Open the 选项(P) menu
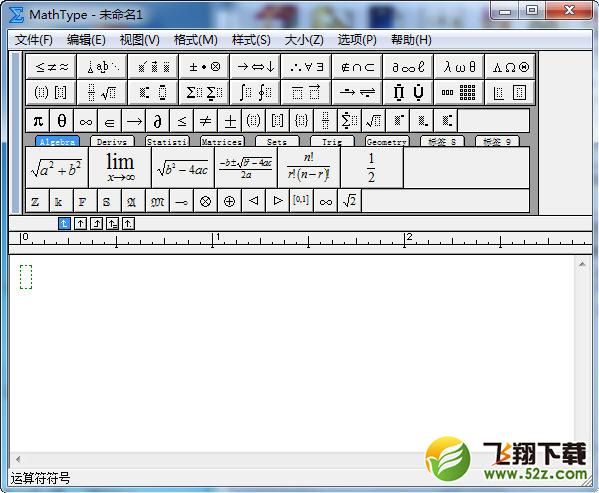Screen dimensions: 599x493 click(x=357, y=40)
